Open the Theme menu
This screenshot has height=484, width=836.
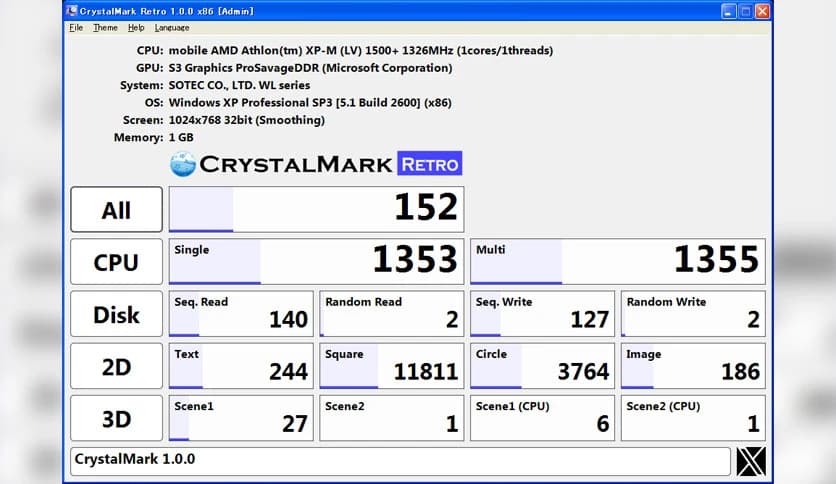coord(105,28)
